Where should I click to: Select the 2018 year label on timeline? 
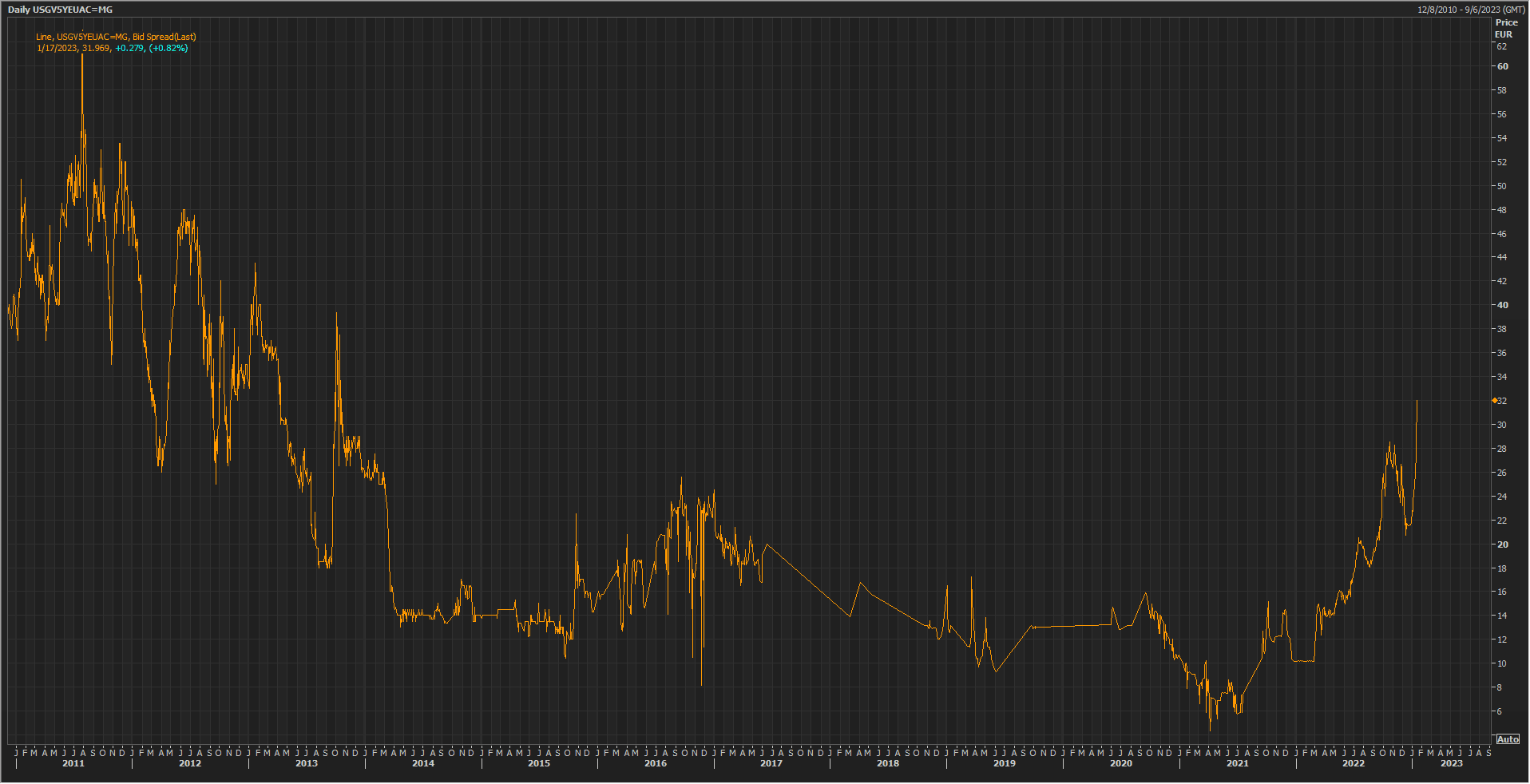point(888,764)
